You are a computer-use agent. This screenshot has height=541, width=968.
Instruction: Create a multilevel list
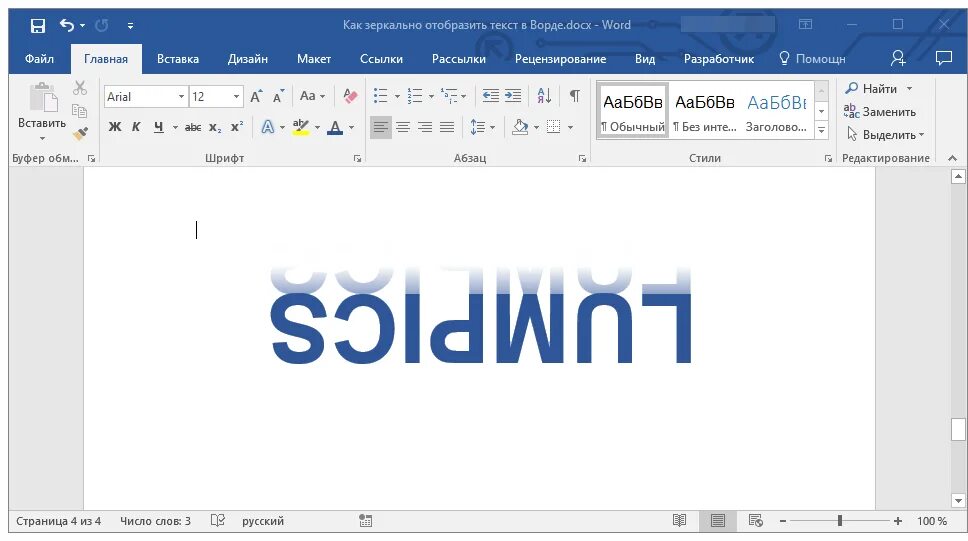click(x=449, y=96)
